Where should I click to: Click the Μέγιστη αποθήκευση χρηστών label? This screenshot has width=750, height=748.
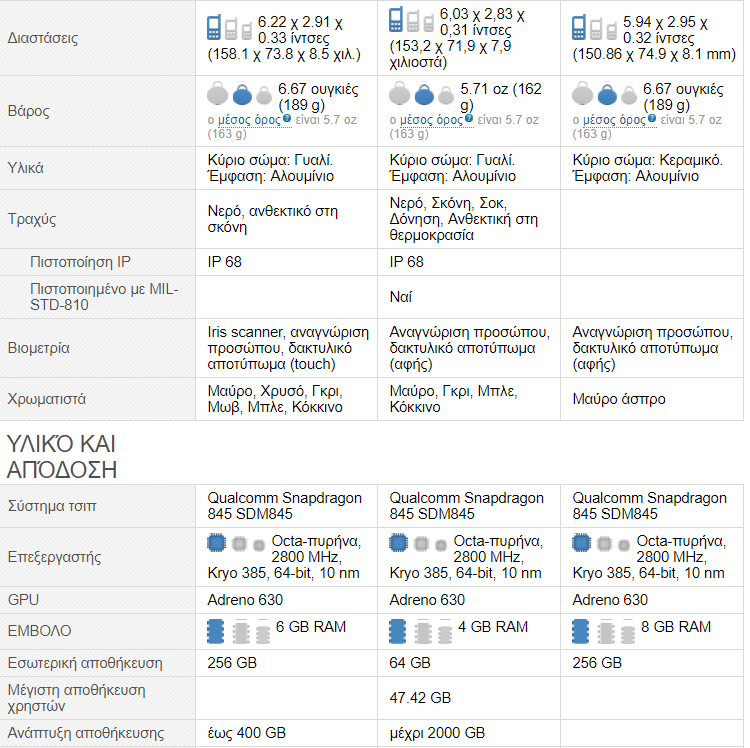[x=76, y=698]
